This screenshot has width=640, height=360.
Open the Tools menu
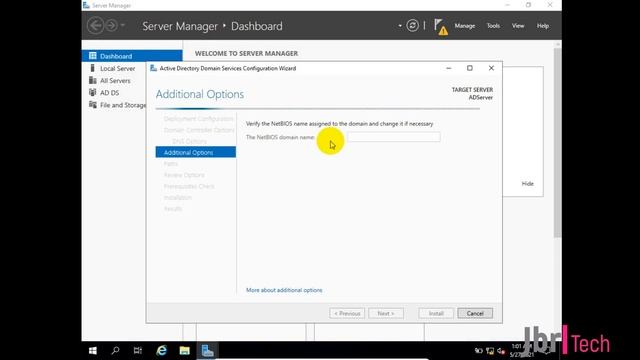(x=493, y=26)
